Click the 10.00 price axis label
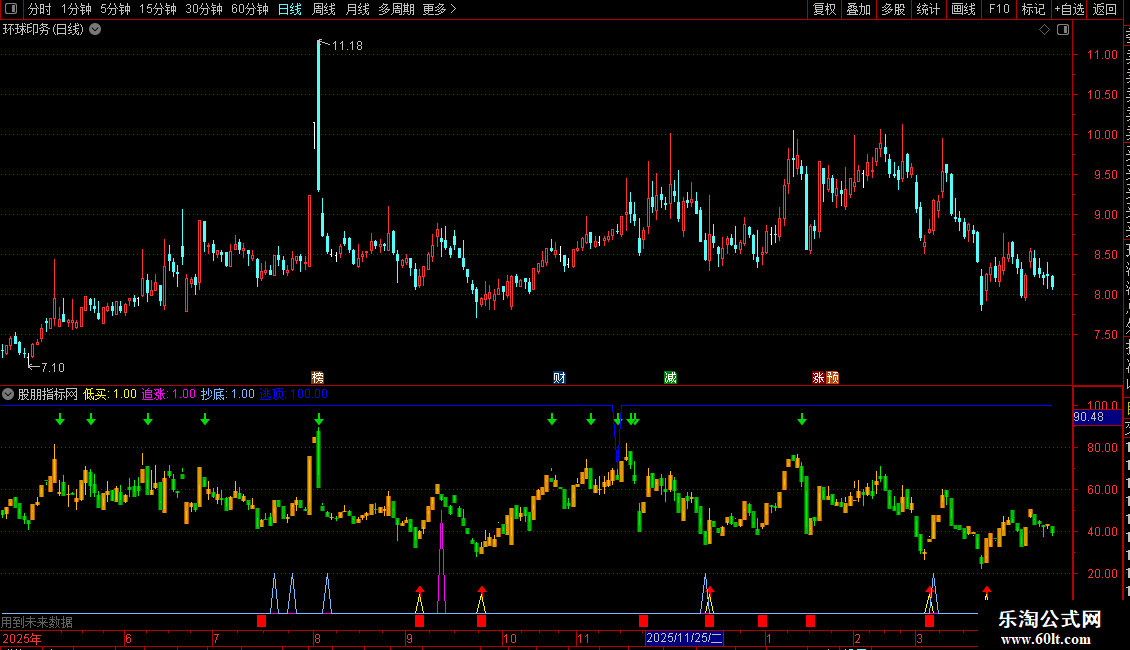 tap(1102, 135)
